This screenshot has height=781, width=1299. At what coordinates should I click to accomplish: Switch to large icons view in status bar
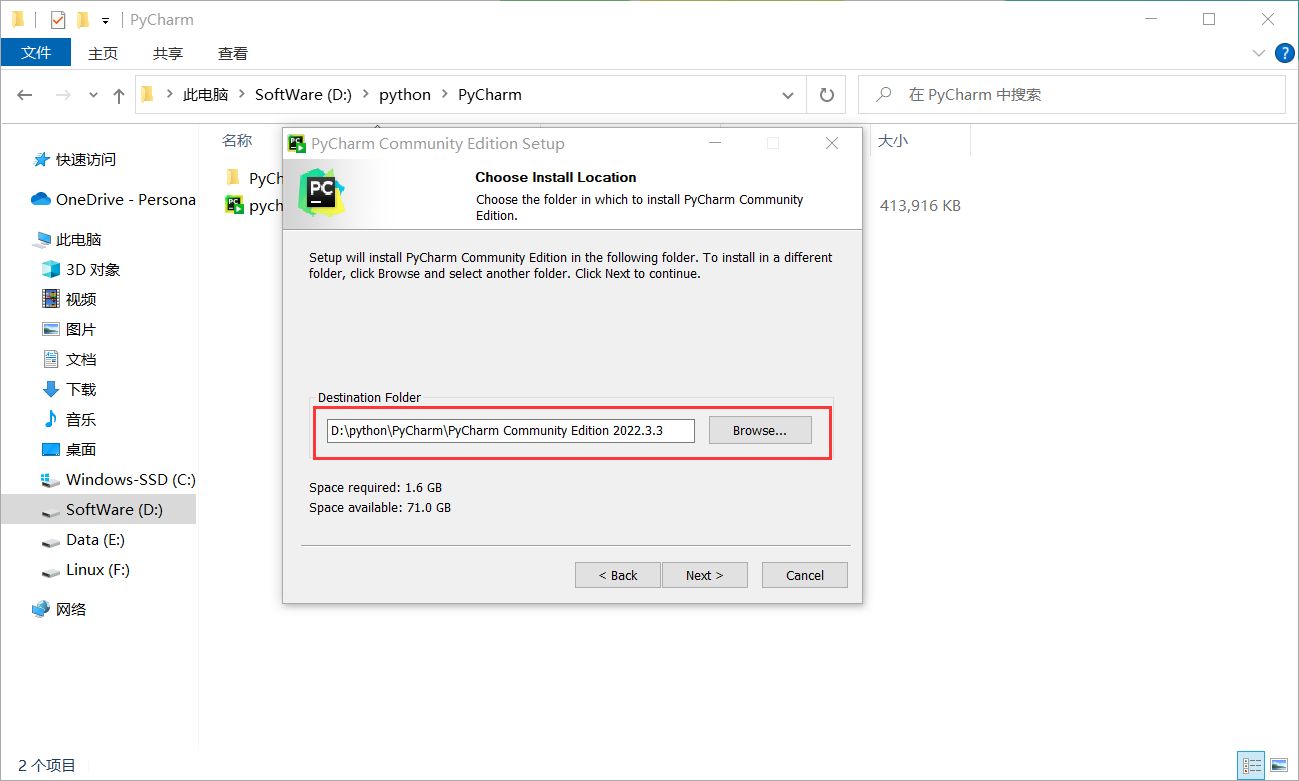click(x=1278, y=766)
